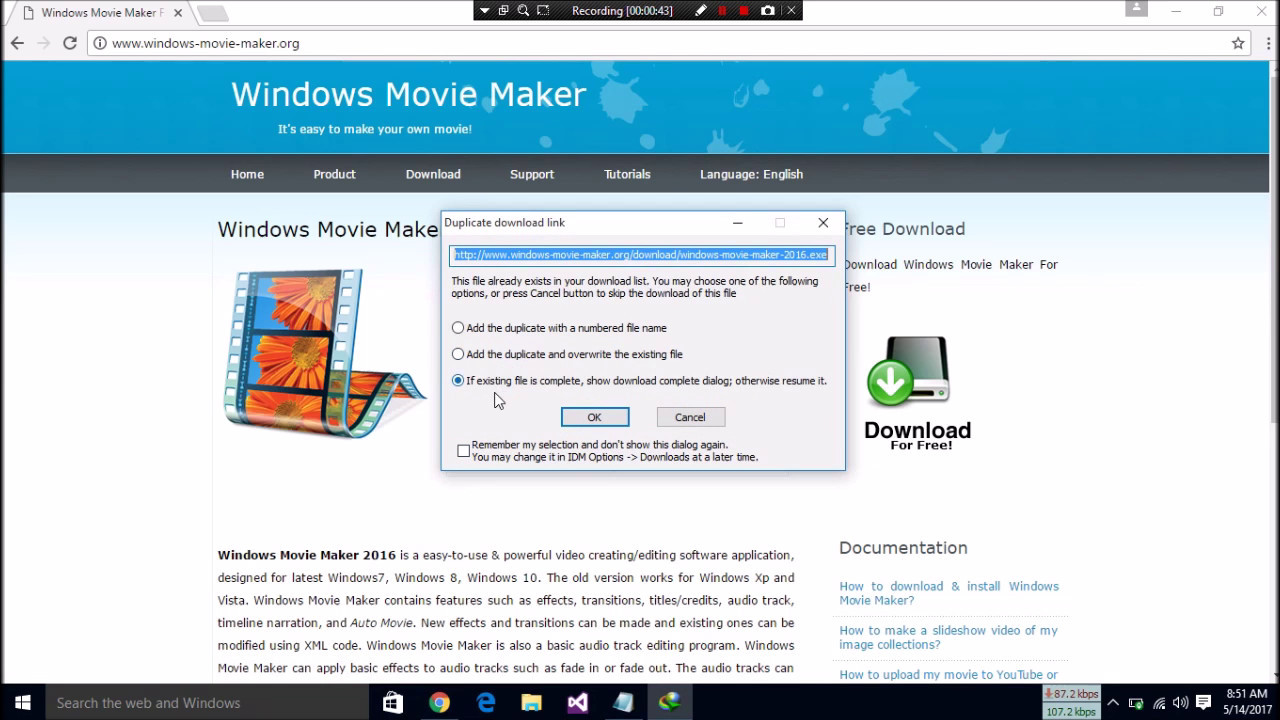Open Chrome from the taskbar

[x=439, y=703]
